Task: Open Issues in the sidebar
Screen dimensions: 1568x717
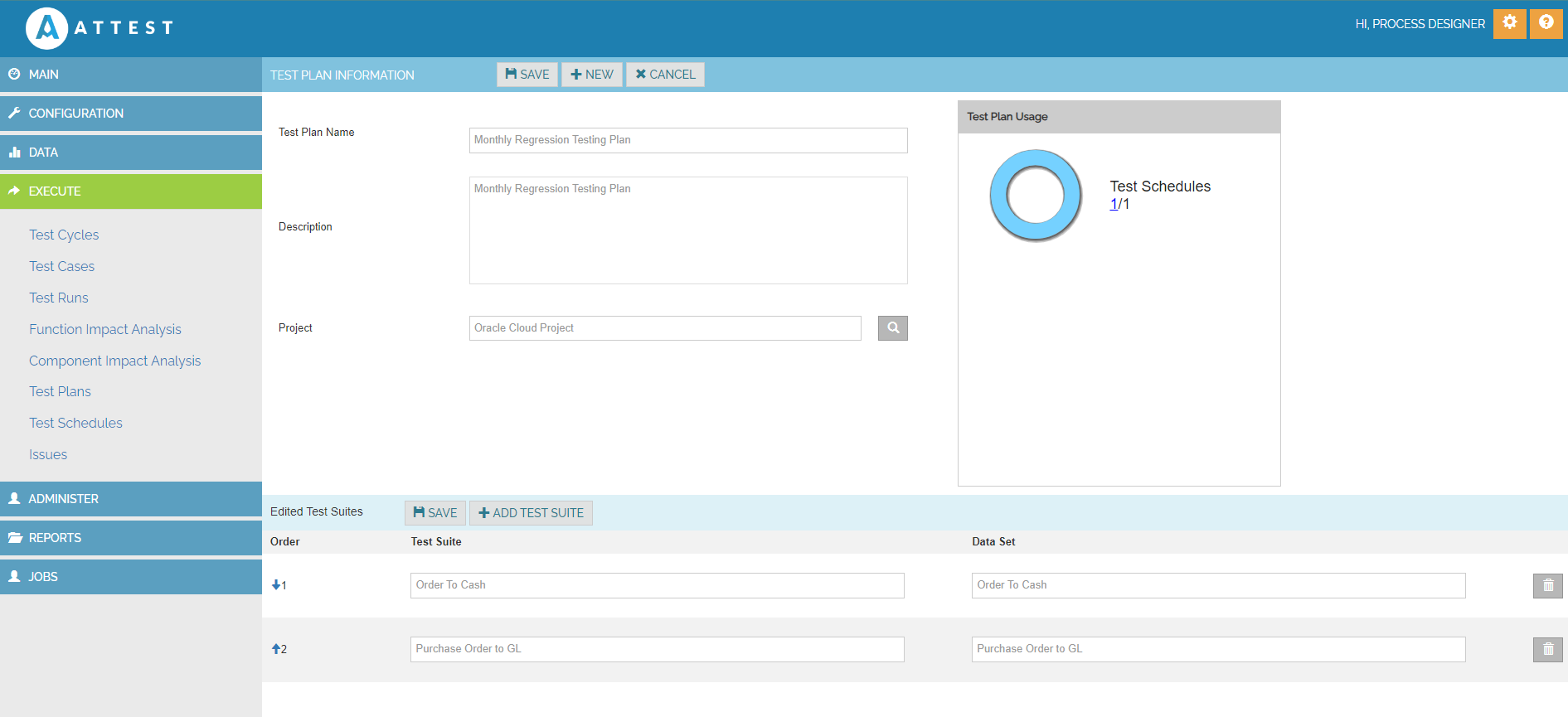Action: (48, 455)
